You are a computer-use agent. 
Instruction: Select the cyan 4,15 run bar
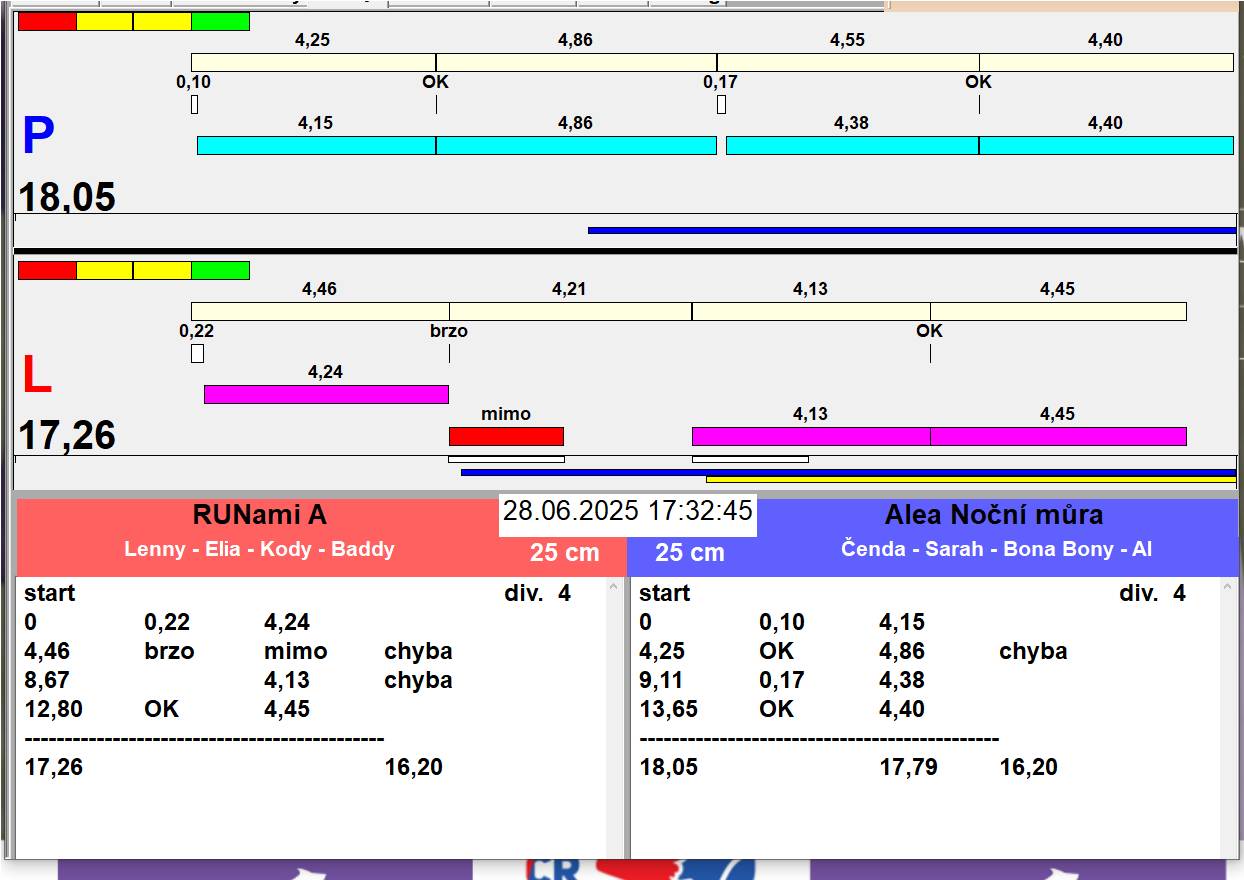[x=316, y=146]
